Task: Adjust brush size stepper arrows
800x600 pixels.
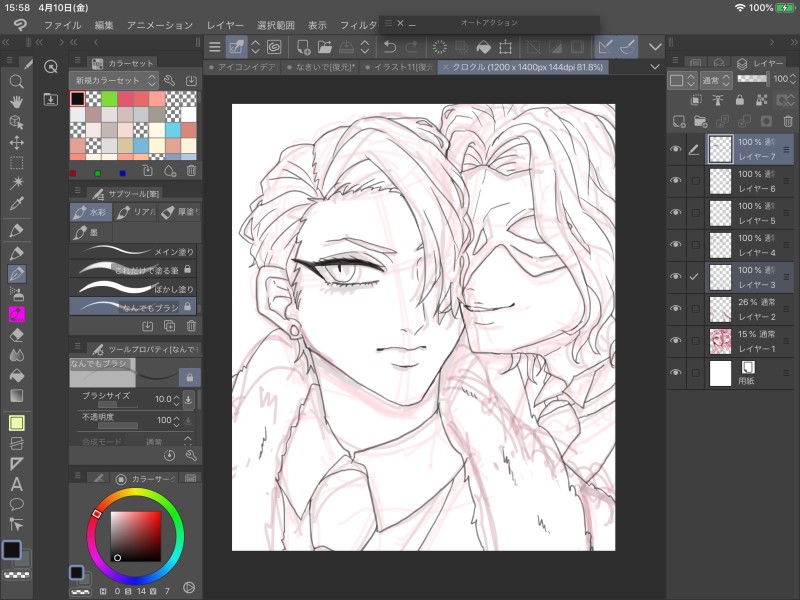Action: click(x=176, y=399)
